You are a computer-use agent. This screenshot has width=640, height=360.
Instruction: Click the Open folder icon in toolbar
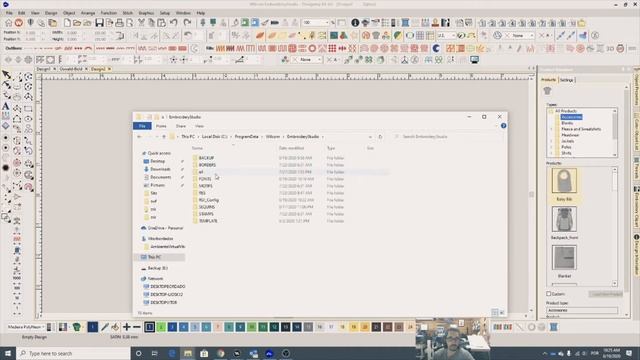77,22
